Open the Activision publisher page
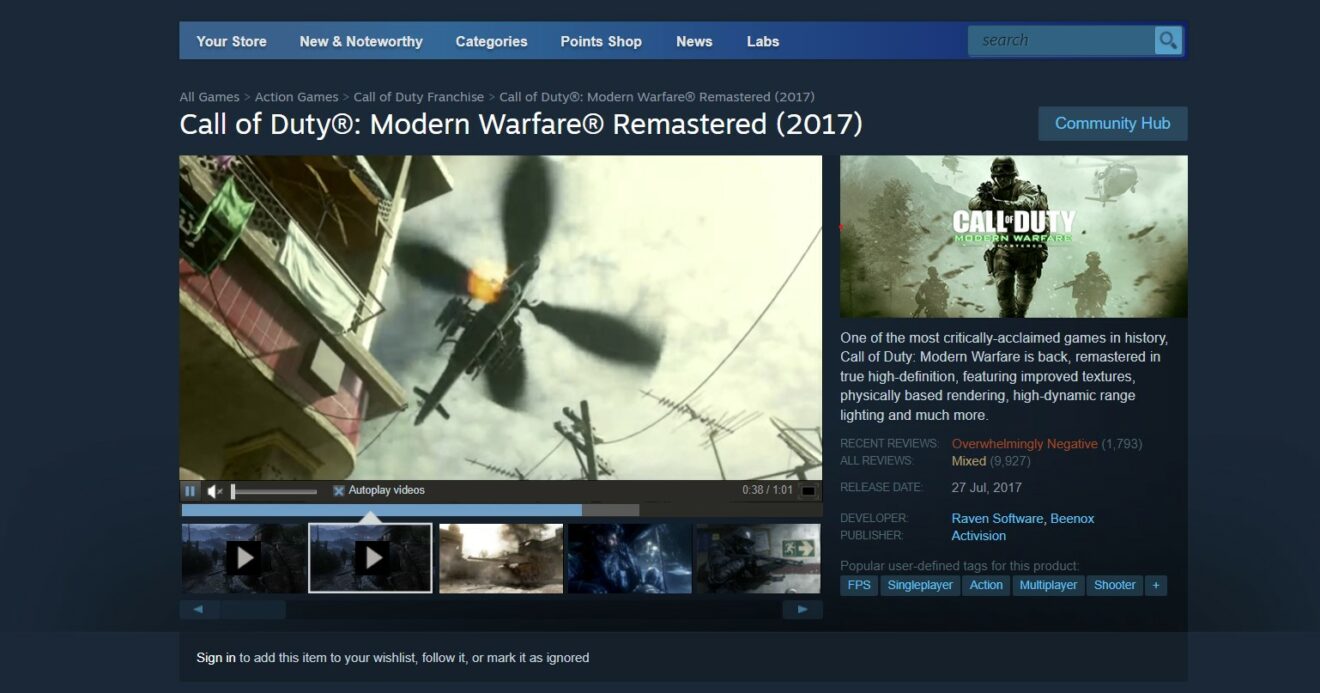The height and width of the screenshot is (693, 1320). point(978,535)
